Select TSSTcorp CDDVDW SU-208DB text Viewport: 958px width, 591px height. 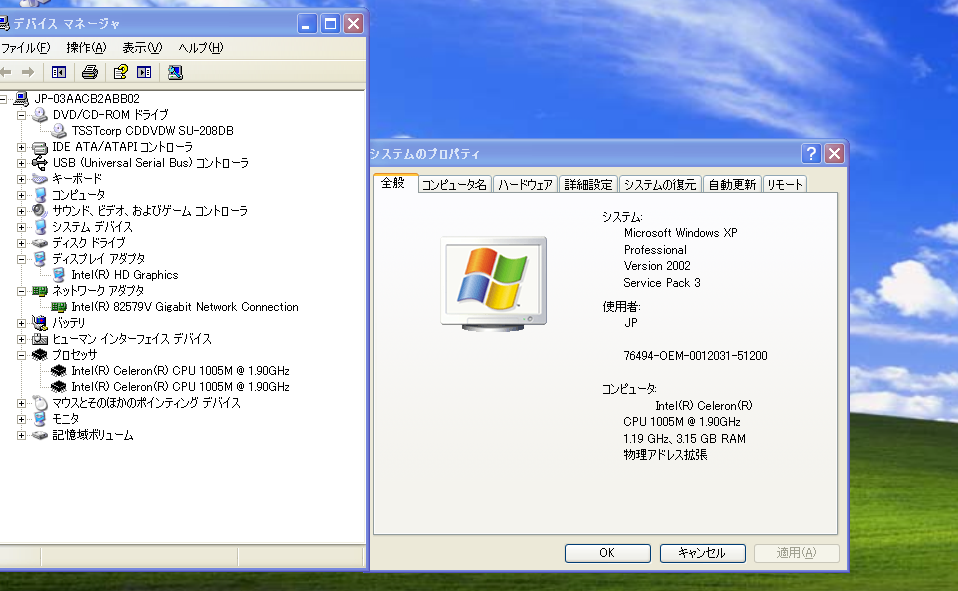tap(152, 131)
